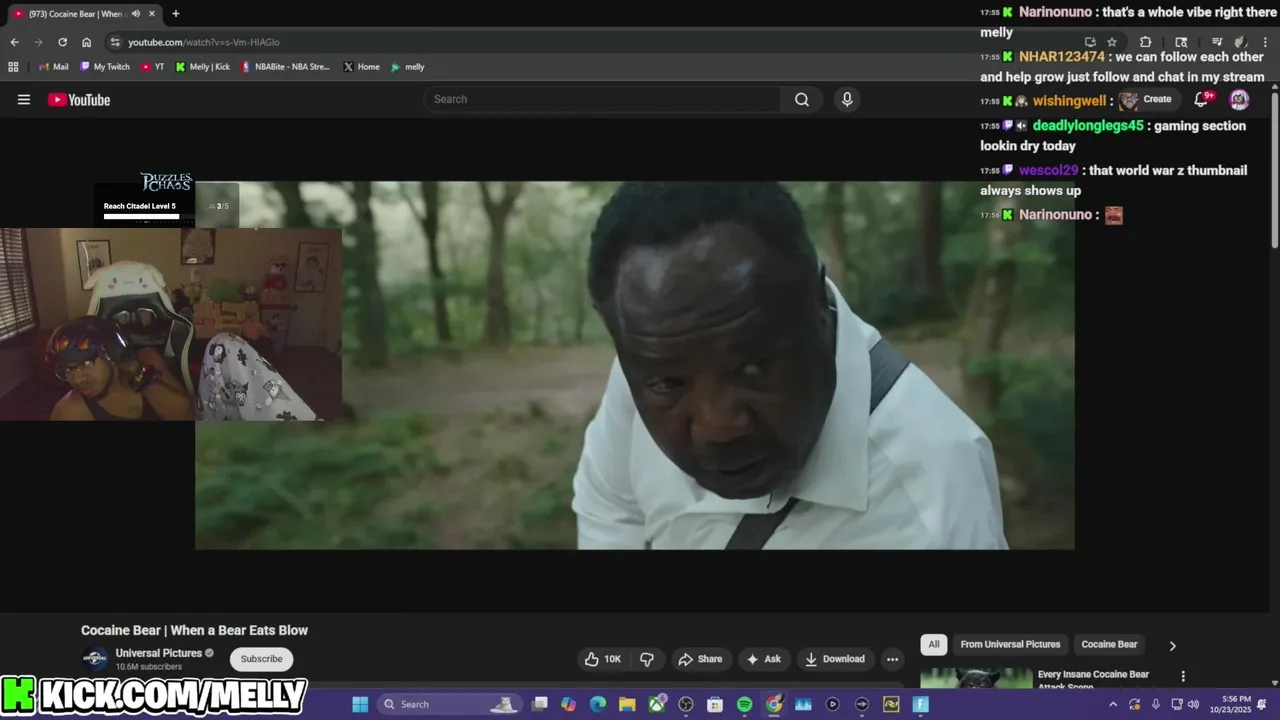Click the Windows Start button
1280x720 pixels.
point(360,704)
